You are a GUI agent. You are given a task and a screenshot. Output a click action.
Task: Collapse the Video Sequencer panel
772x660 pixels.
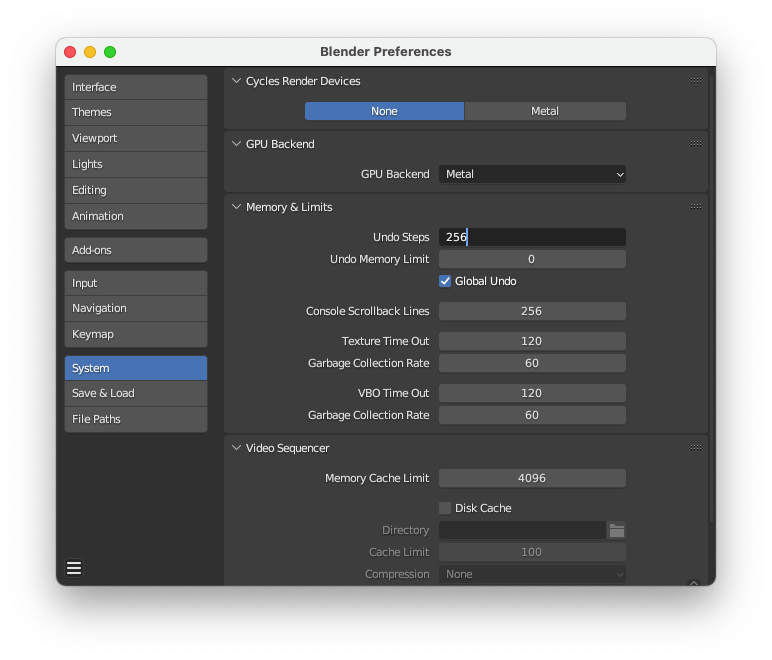[236, 448]
